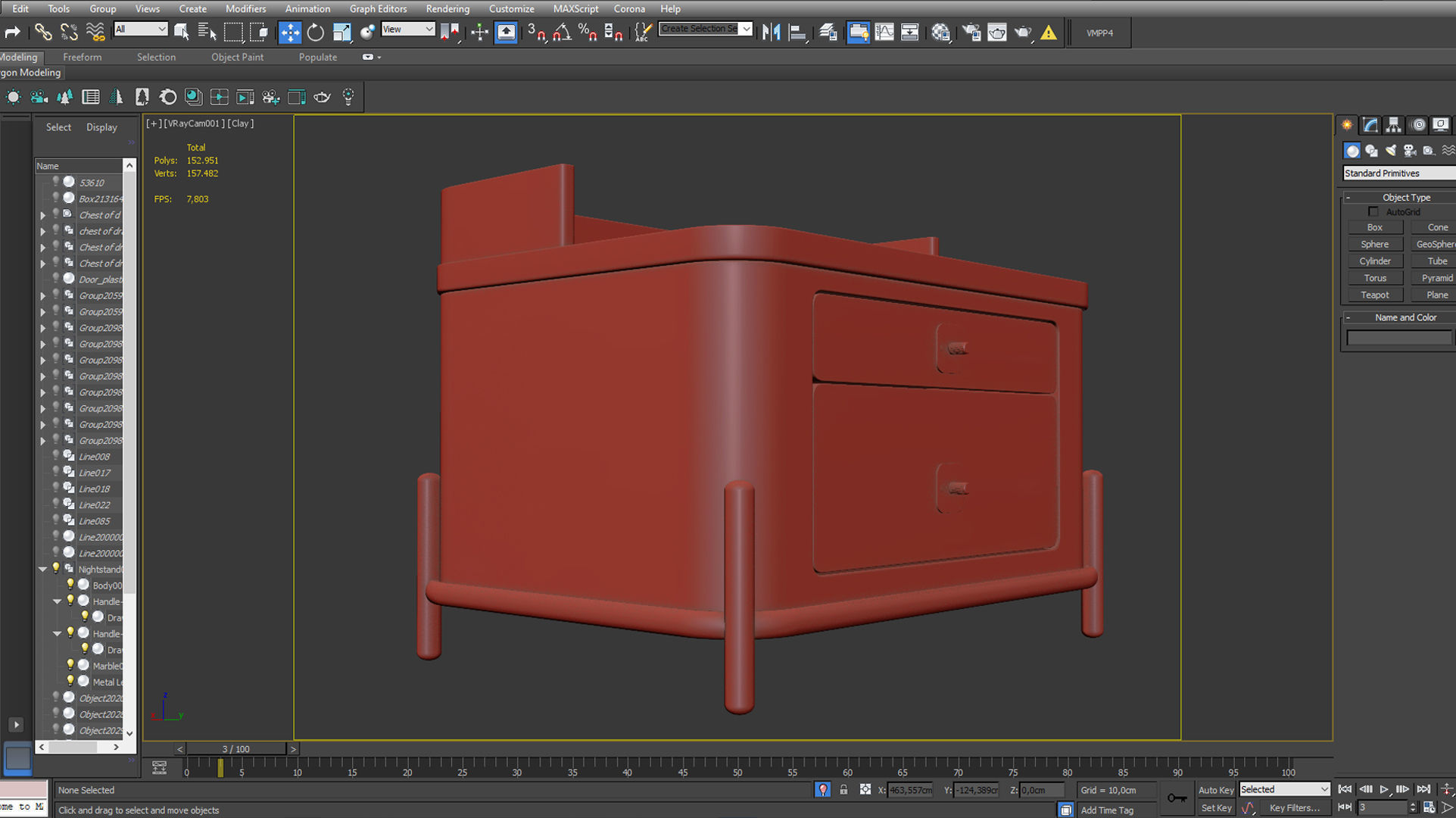Click the Select and Place icon
1456x818 pixels.
pyautogui.click(x=368, y=33)
